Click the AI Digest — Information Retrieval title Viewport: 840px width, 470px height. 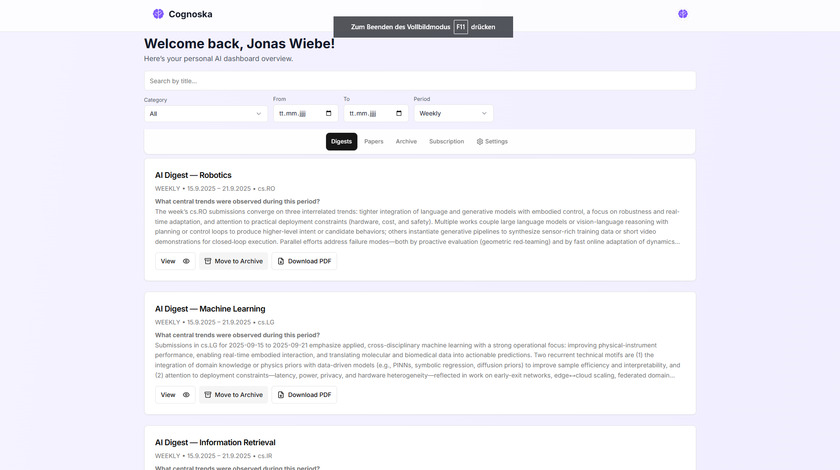215,443
